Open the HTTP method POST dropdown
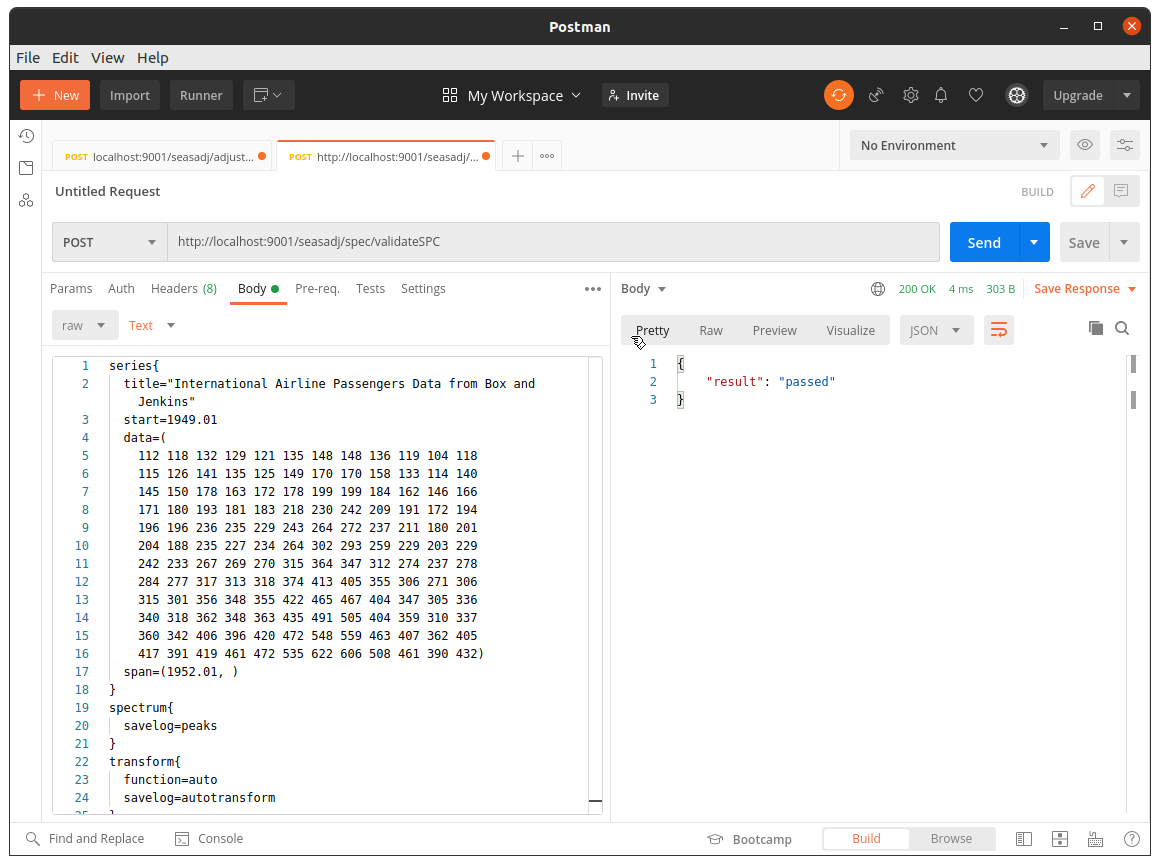This screenshot has height=865, width=1160. (109, 242)
